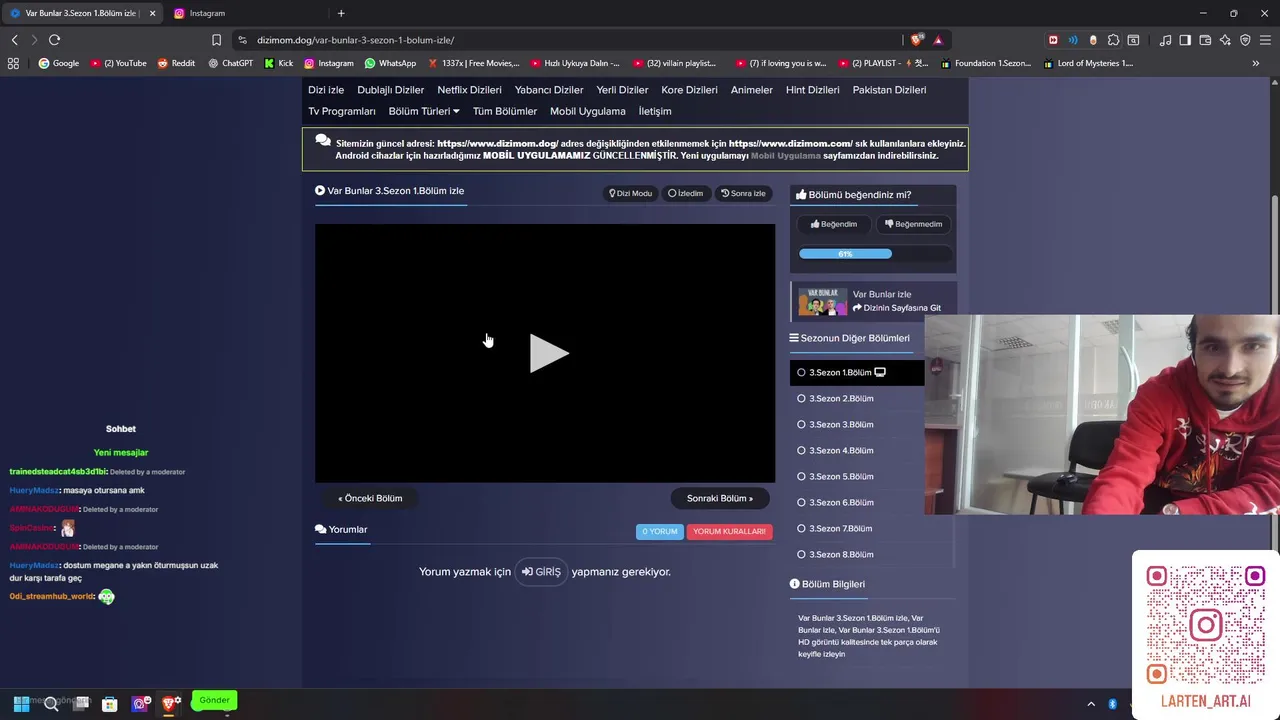
Task: Select 3.Sezon 2.Bölüm episode
Action: 857,398
